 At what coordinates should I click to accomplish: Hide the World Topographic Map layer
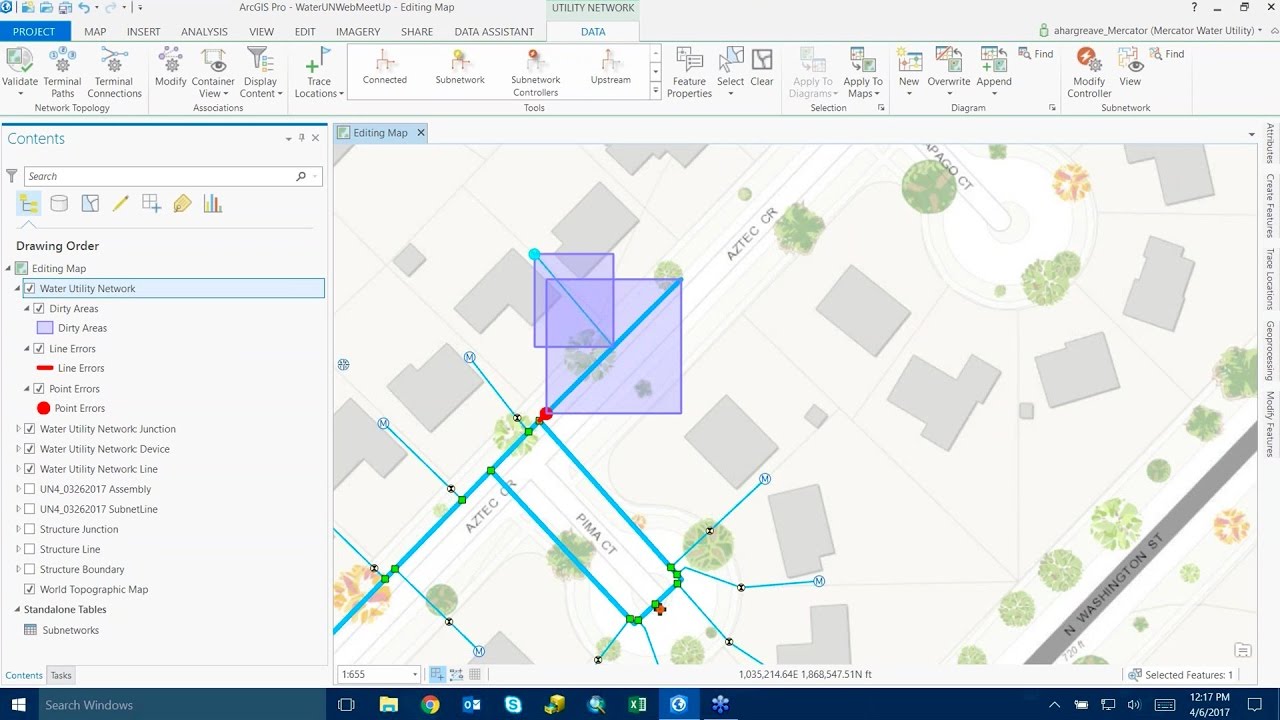[30, 589]
